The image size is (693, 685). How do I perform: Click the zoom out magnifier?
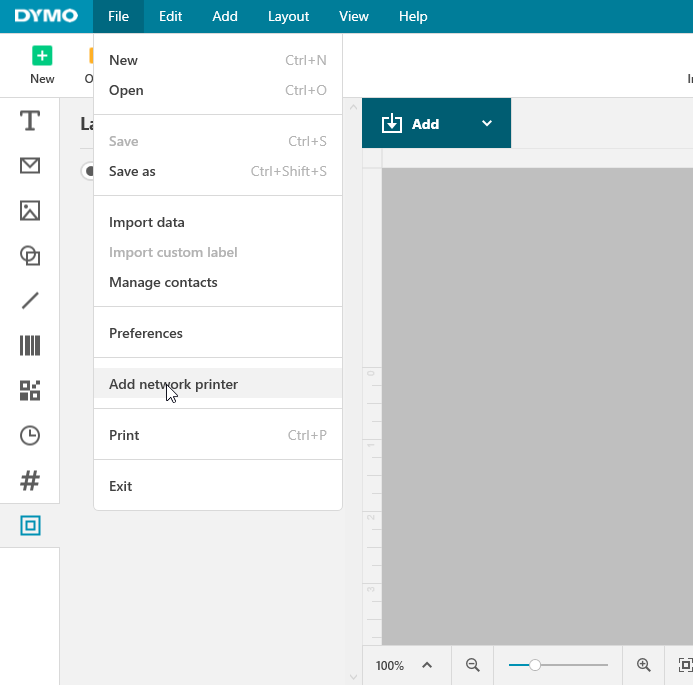coord(473,665)
